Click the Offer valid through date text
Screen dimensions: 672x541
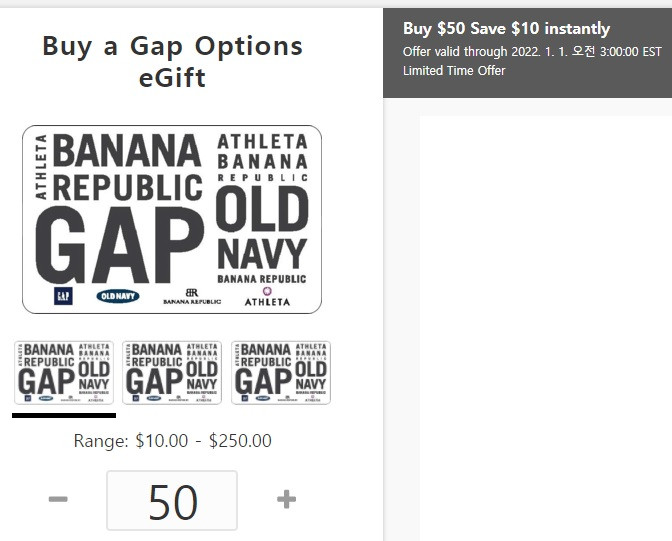click(x=532, y=51)
